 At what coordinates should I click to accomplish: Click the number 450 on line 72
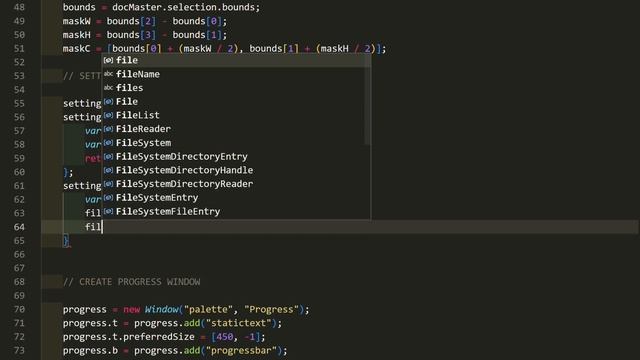tap(225, 337)
